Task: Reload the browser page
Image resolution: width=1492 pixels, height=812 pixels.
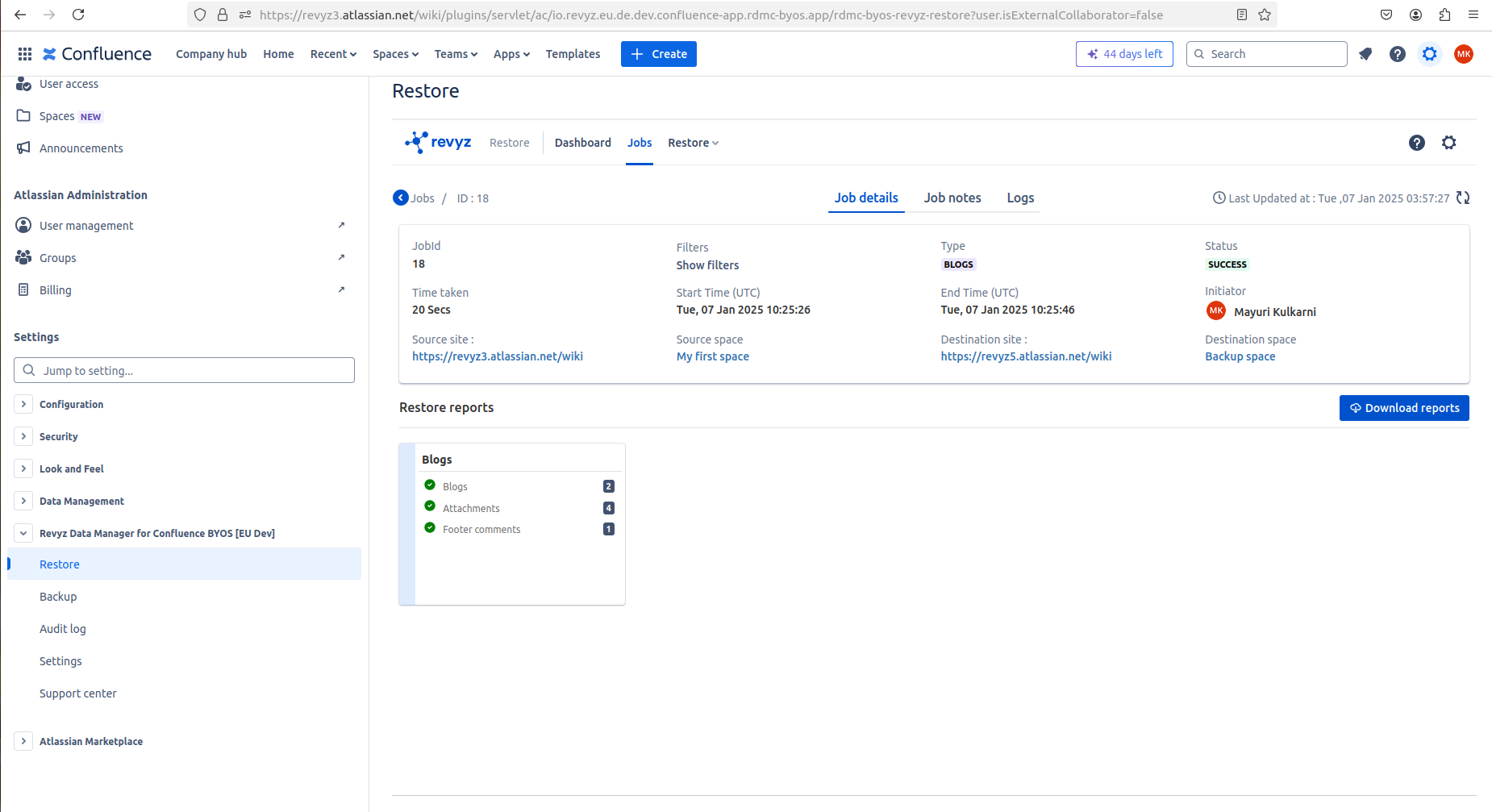Action: 78,15
